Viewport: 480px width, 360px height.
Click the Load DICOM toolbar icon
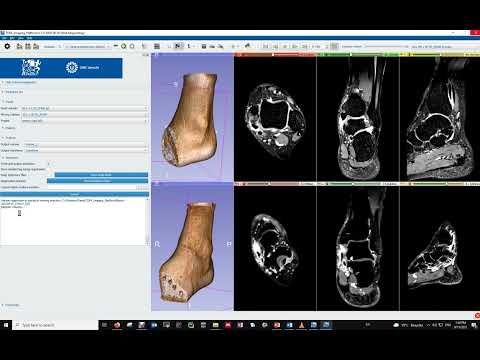tap(28, 46)
